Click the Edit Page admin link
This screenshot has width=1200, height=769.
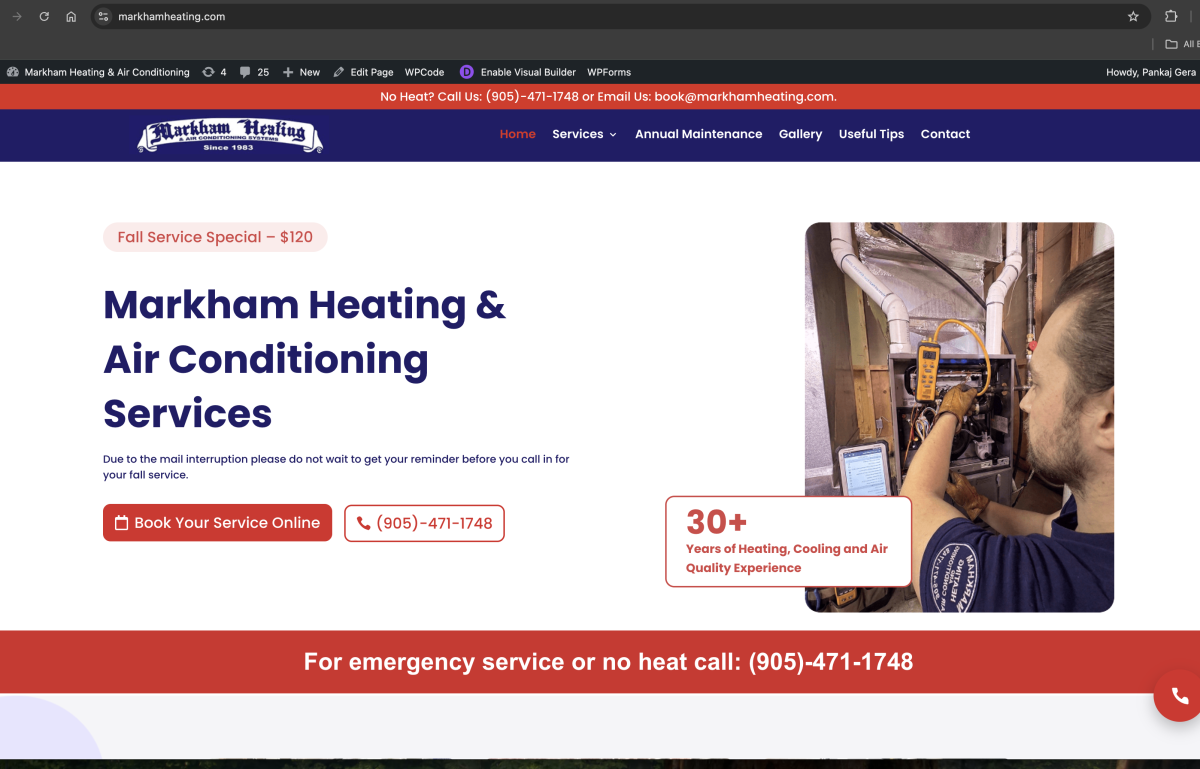tap(364, 72)
